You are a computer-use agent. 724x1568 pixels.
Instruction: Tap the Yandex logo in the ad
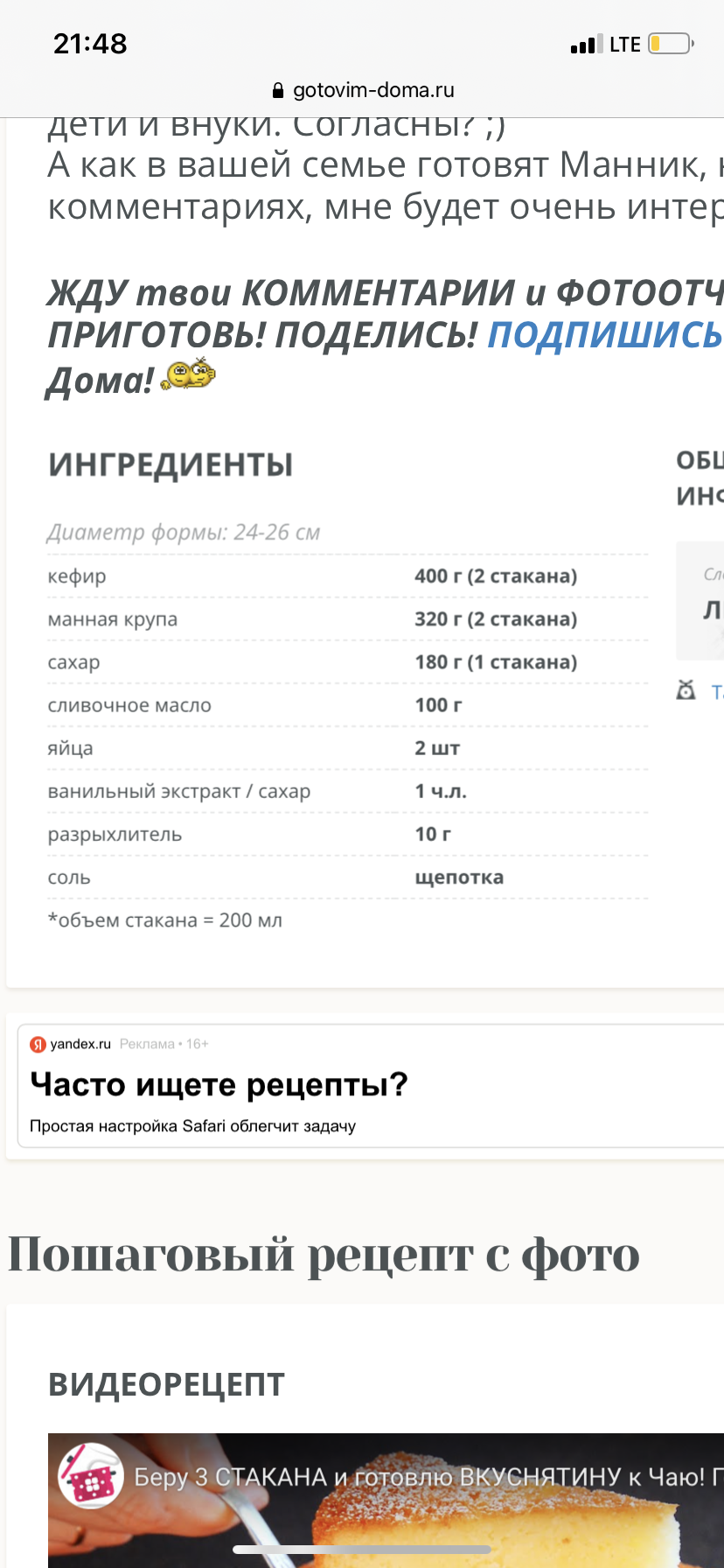pyautogui.click(x=38, y=1044)
